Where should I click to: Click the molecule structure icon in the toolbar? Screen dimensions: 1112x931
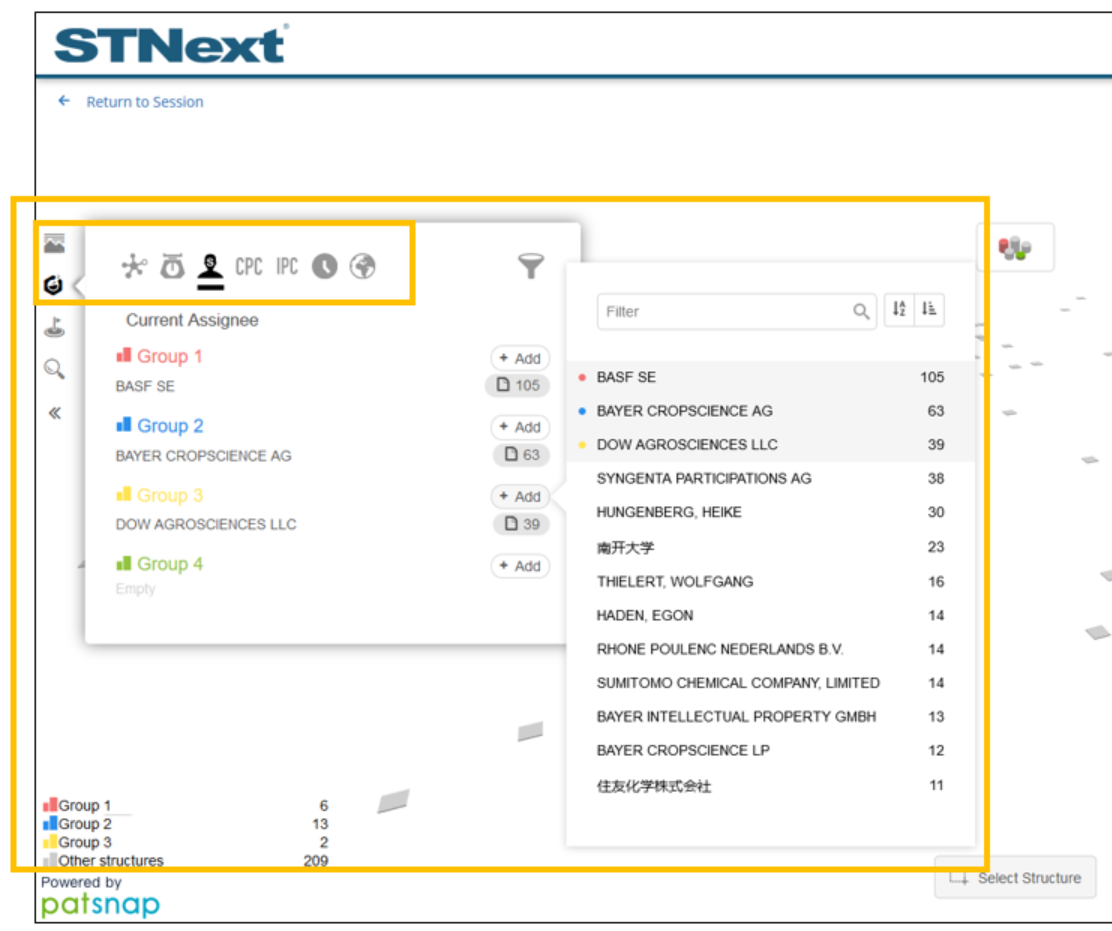pos(134,266)
